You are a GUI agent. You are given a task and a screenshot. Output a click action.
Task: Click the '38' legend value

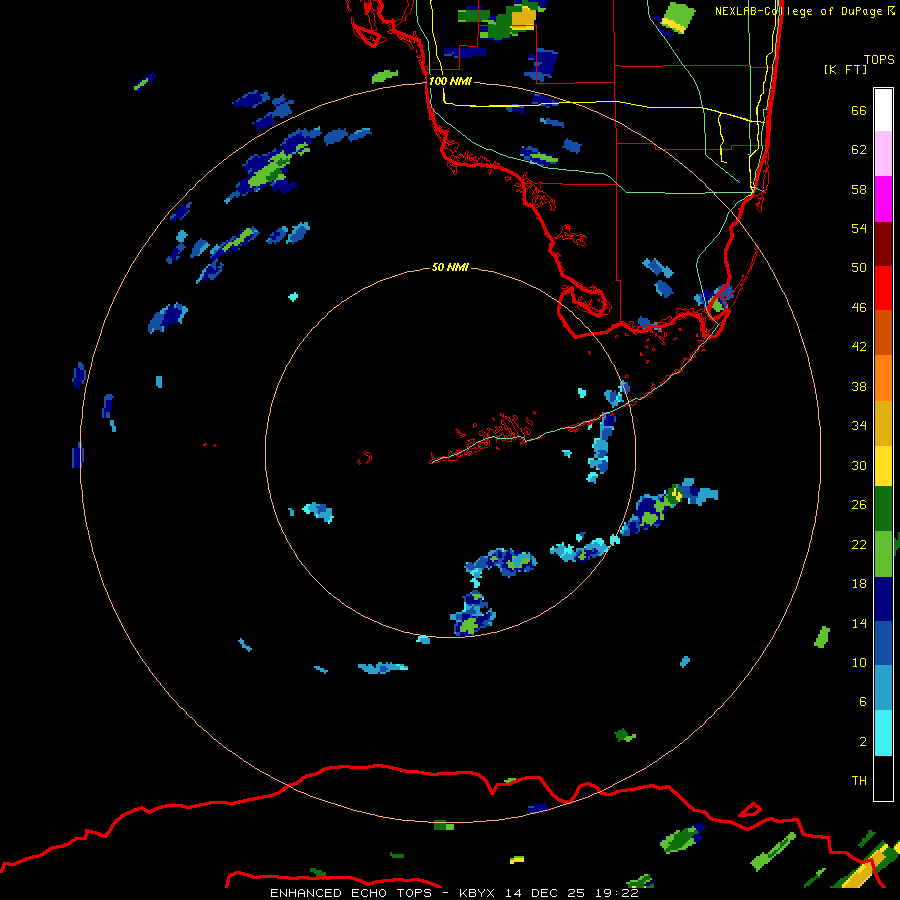pos(859,386)
